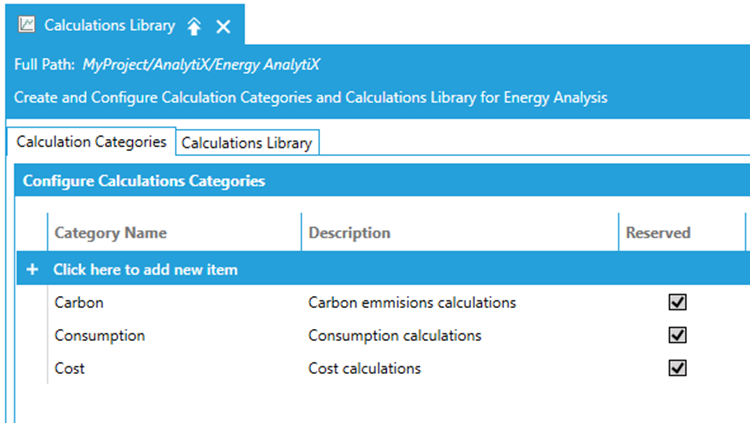Click the Reserved column header

(x=658, y=233)
